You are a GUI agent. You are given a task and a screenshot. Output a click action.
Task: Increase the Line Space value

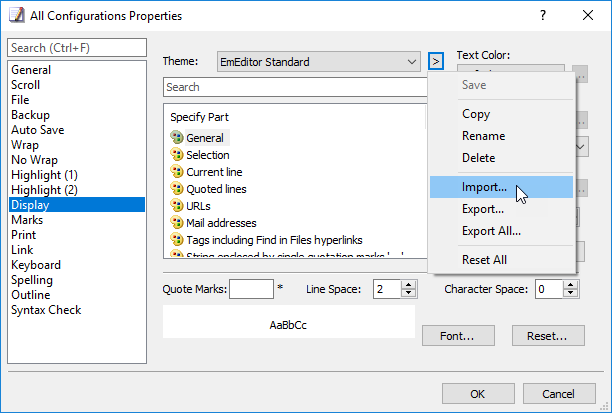click(408, 284)
